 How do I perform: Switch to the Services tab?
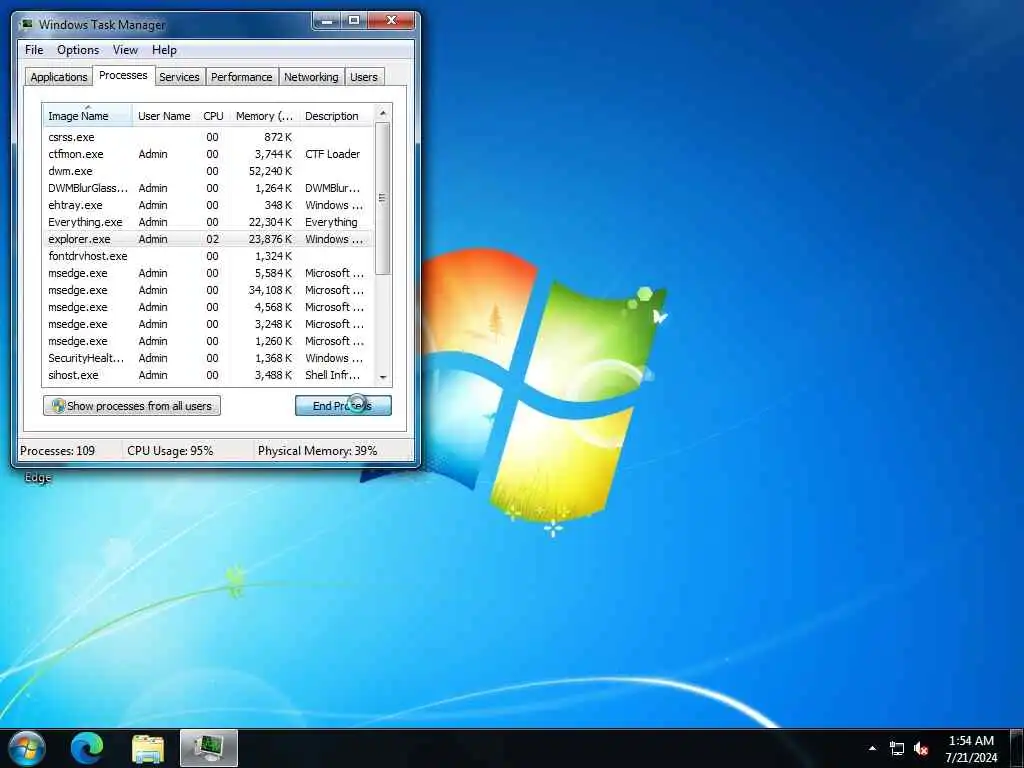[180, 77]
